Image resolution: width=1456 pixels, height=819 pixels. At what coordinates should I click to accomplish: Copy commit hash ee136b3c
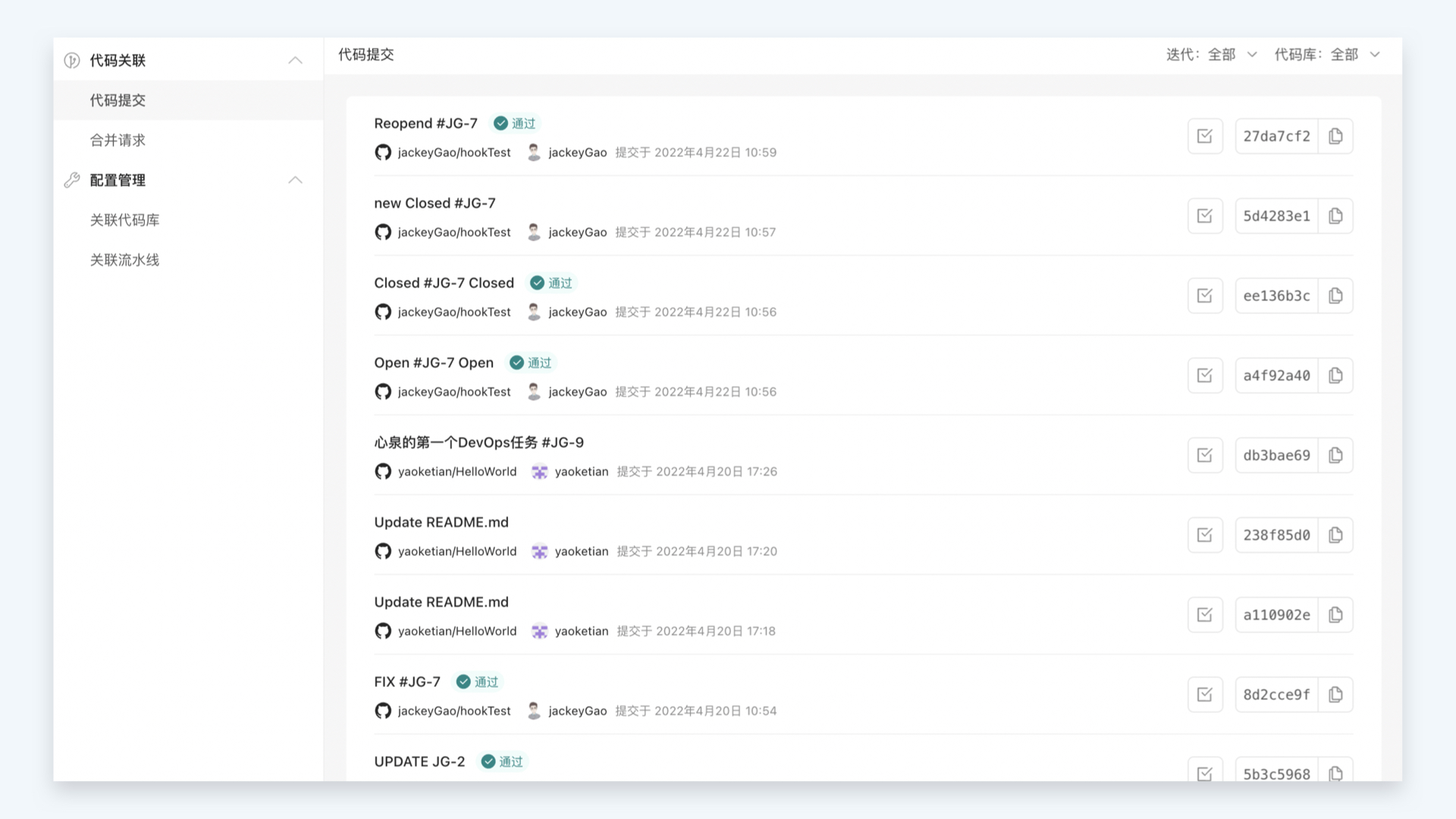[x=1335, y=296]
